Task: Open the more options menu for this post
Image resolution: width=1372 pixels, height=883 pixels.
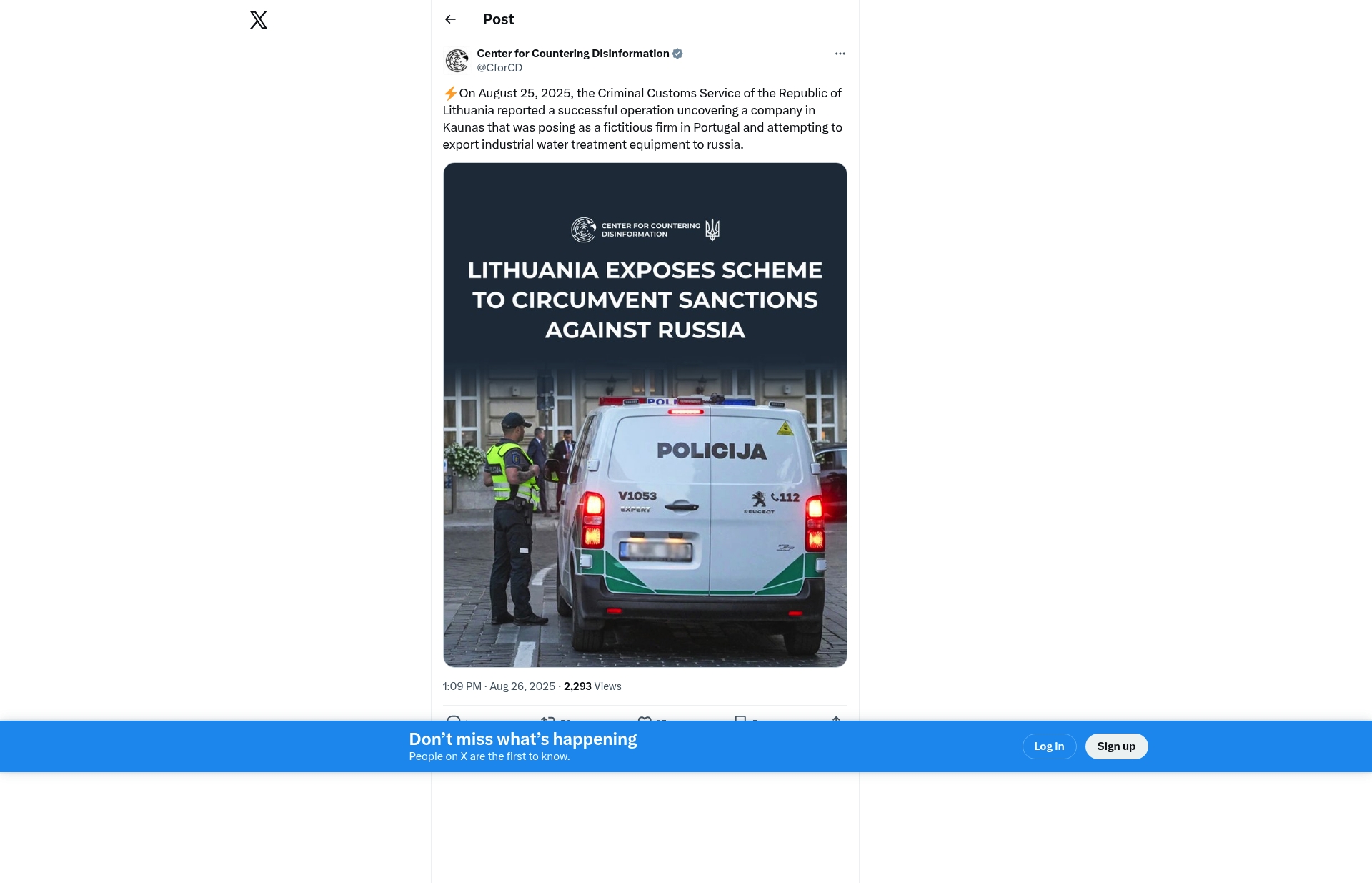Action: [840, 54]
